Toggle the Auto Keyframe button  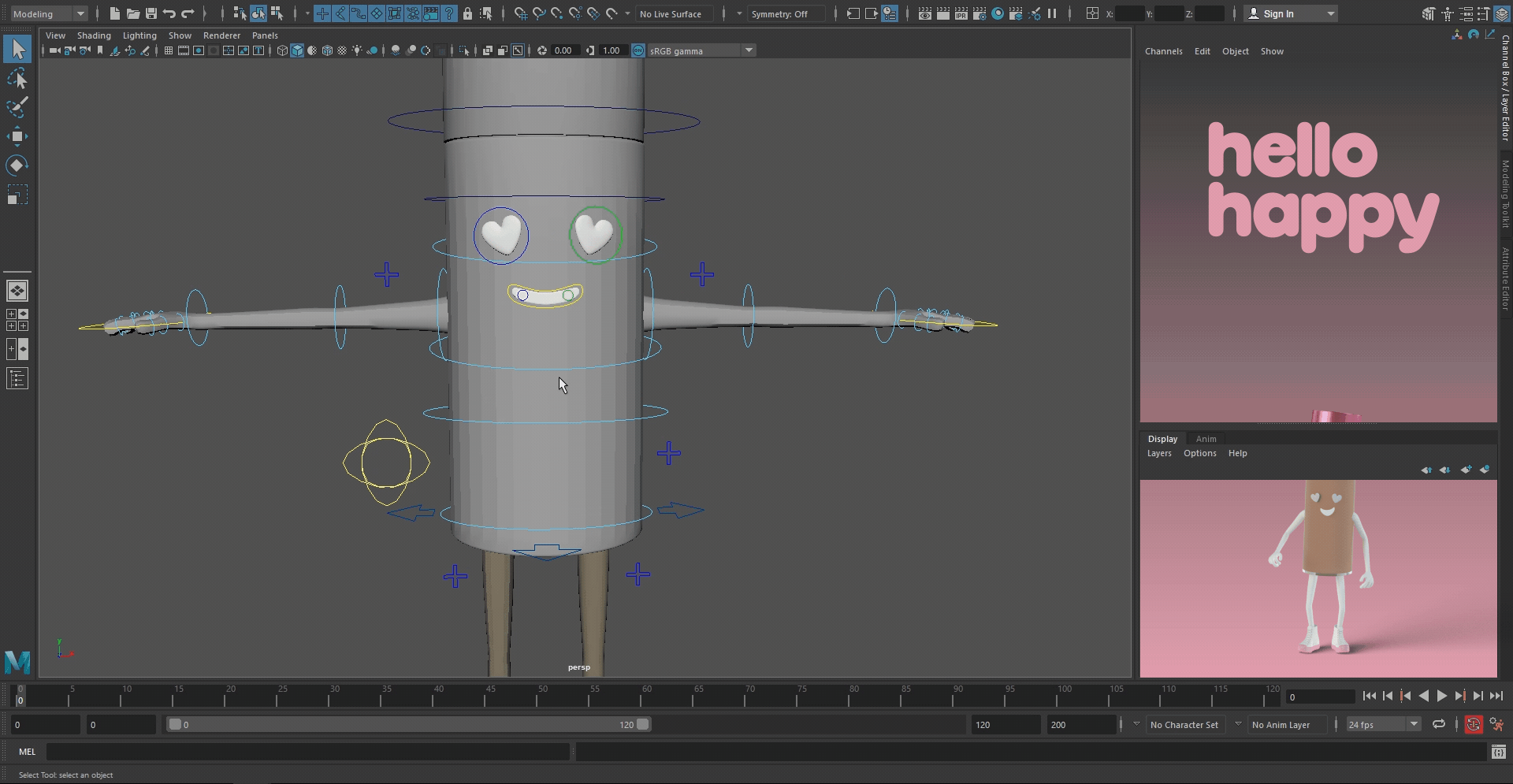point(1473,724)
